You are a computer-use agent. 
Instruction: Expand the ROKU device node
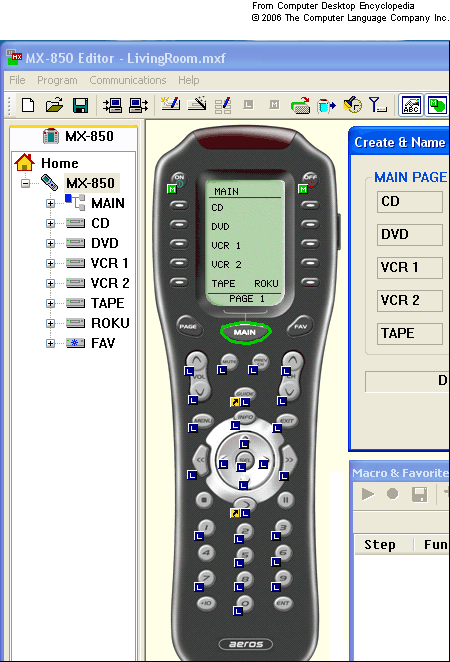[x=50, y=323]
